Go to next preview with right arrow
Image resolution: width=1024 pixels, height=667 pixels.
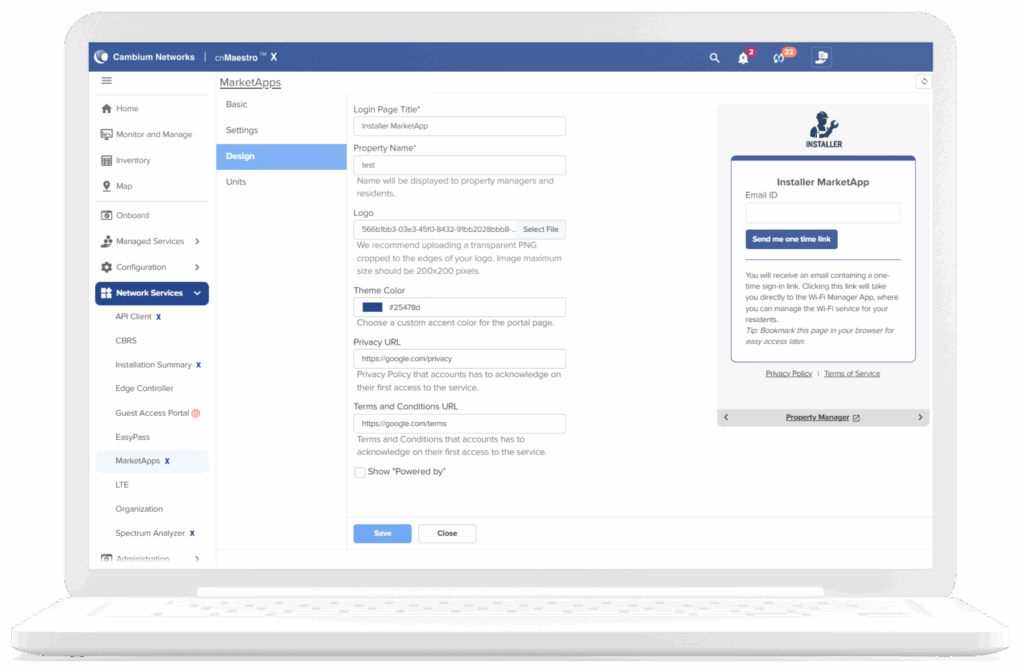[920, 417]
